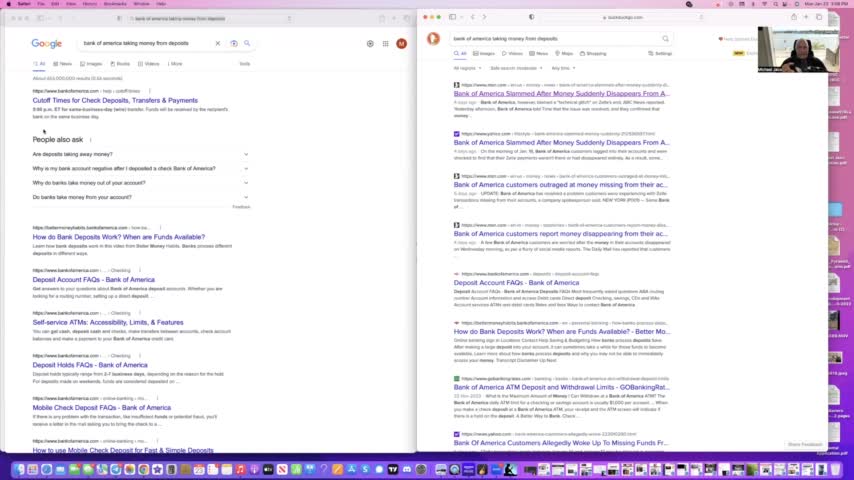
Task: Open the History menu
Action: pos(89,4)
